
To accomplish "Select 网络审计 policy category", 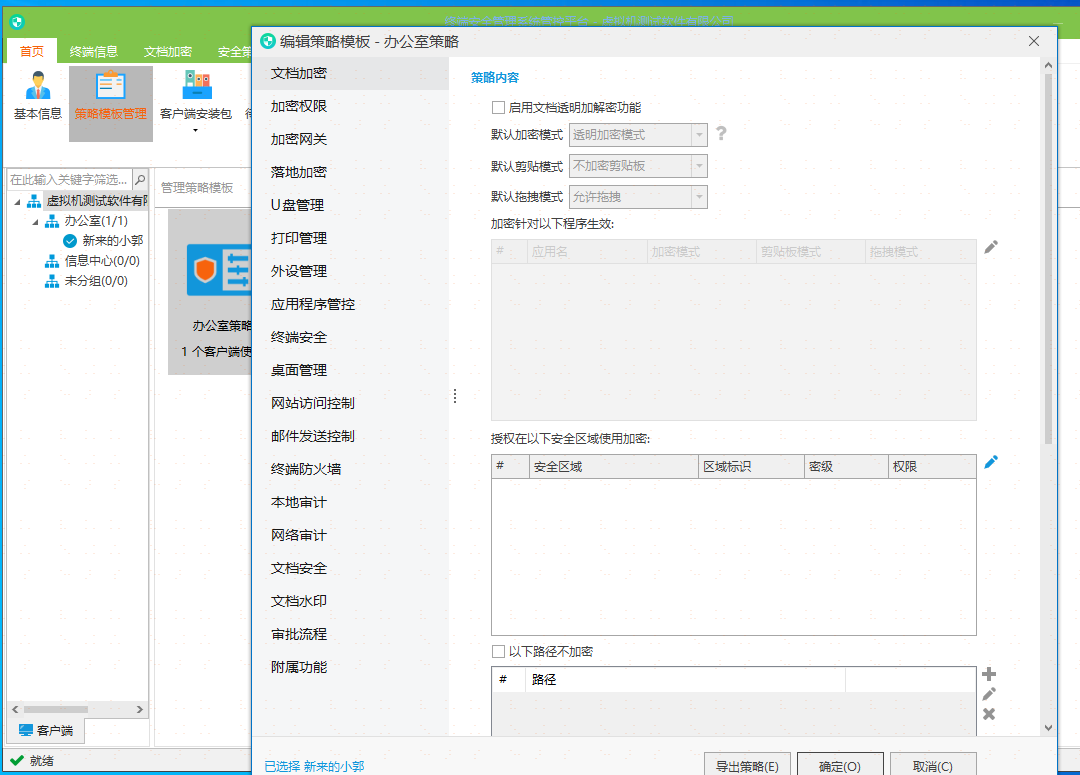I will tap(351, 535).
